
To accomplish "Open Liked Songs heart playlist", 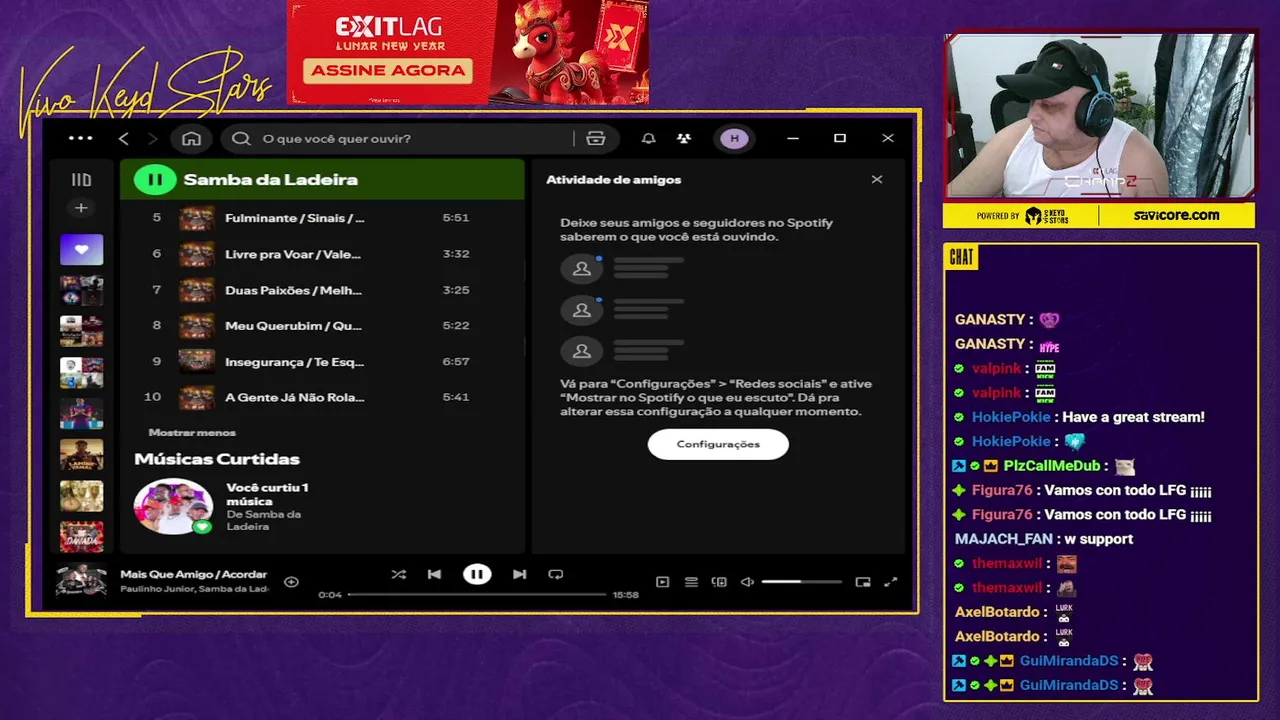I will click(81, 249).
